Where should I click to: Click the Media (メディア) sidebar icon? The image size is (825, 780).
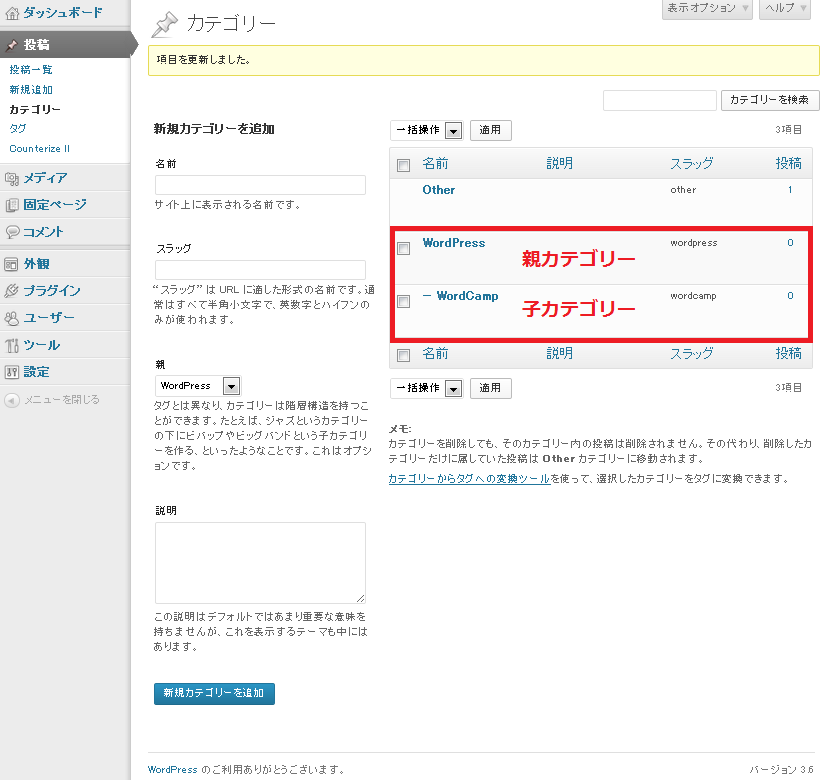[x=12, y=178]
